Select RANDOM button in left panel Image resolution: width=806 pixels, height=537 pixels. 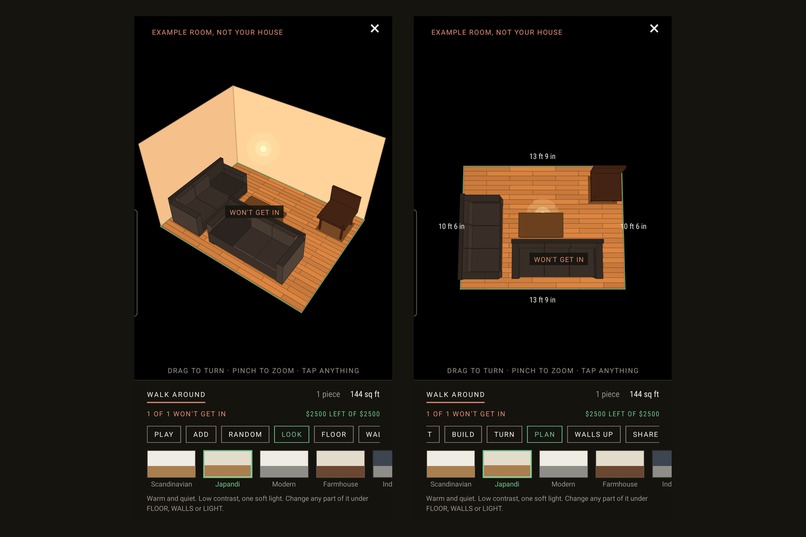click(245, 434)
